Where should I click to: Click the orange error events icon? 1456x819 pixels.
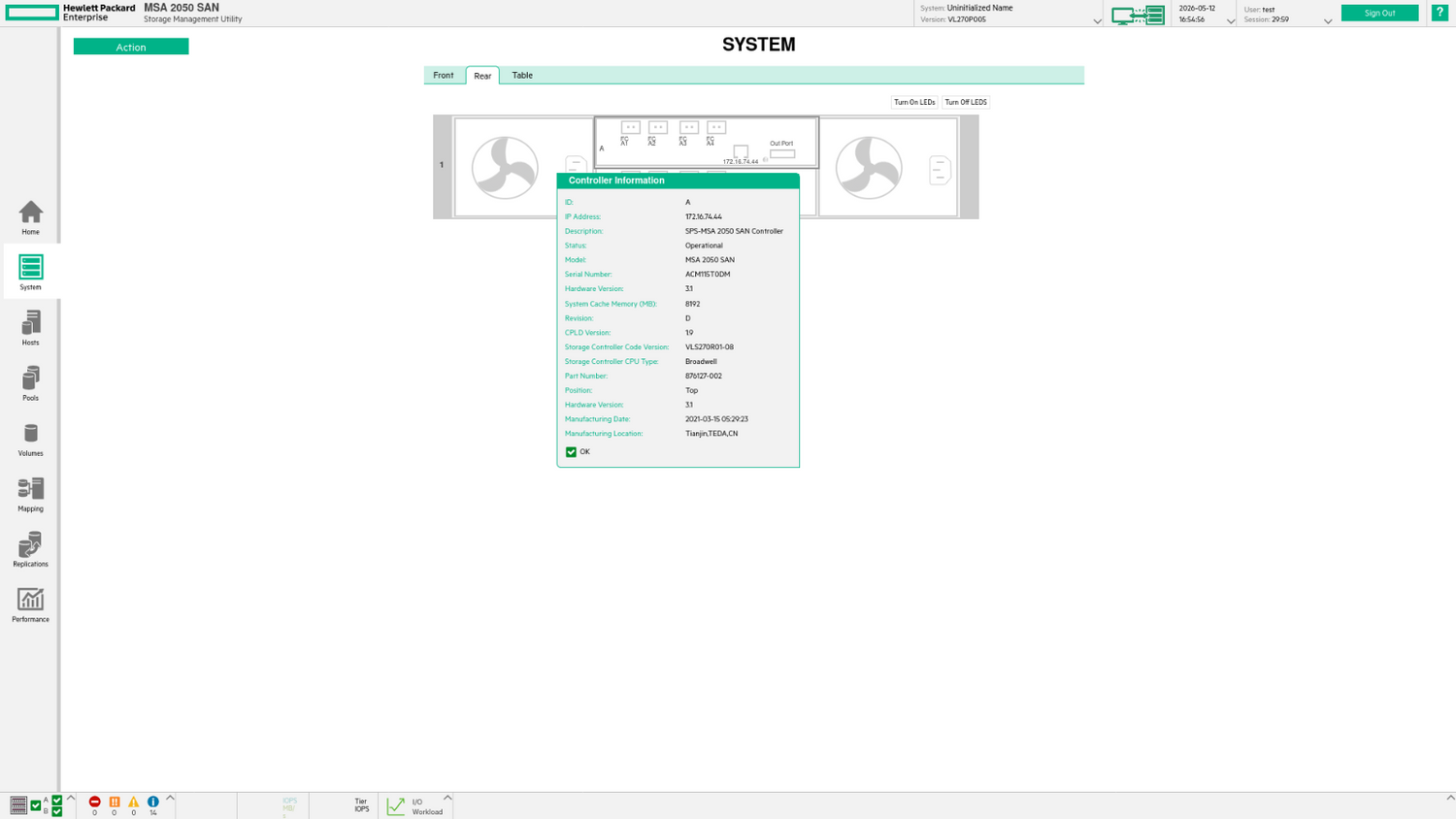115,802
